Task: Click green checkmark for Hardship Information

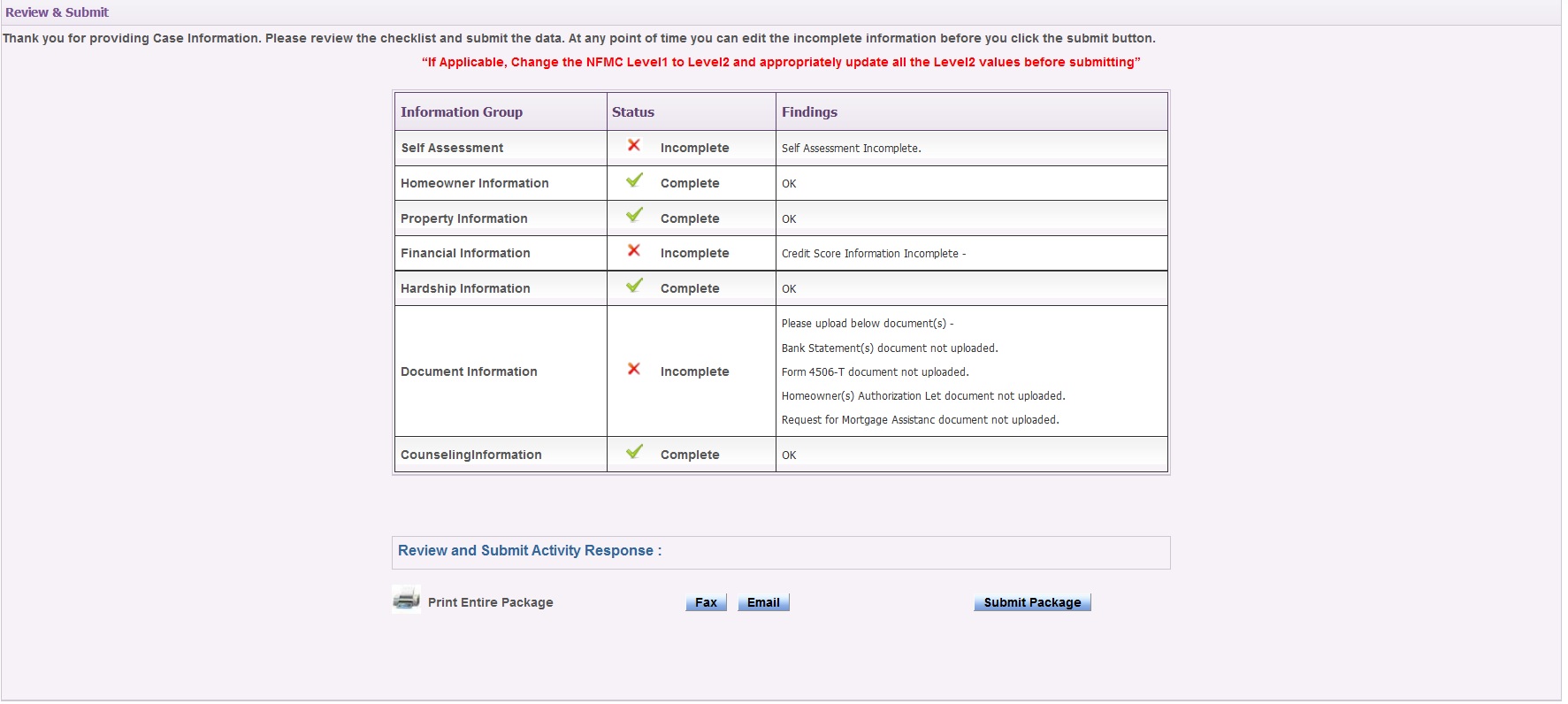Action: click(x=634, y=286)
